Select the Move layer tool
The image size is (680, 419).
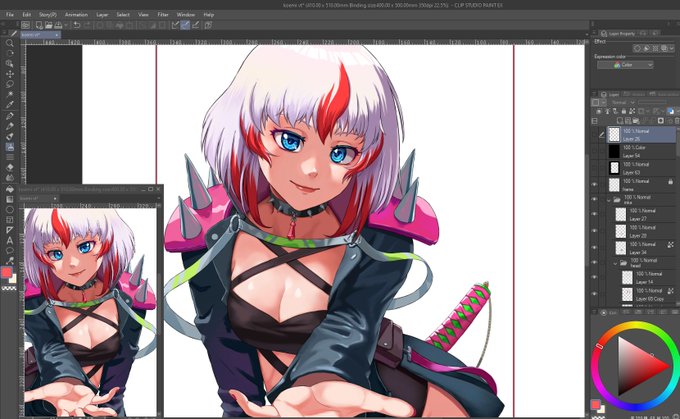10,74
